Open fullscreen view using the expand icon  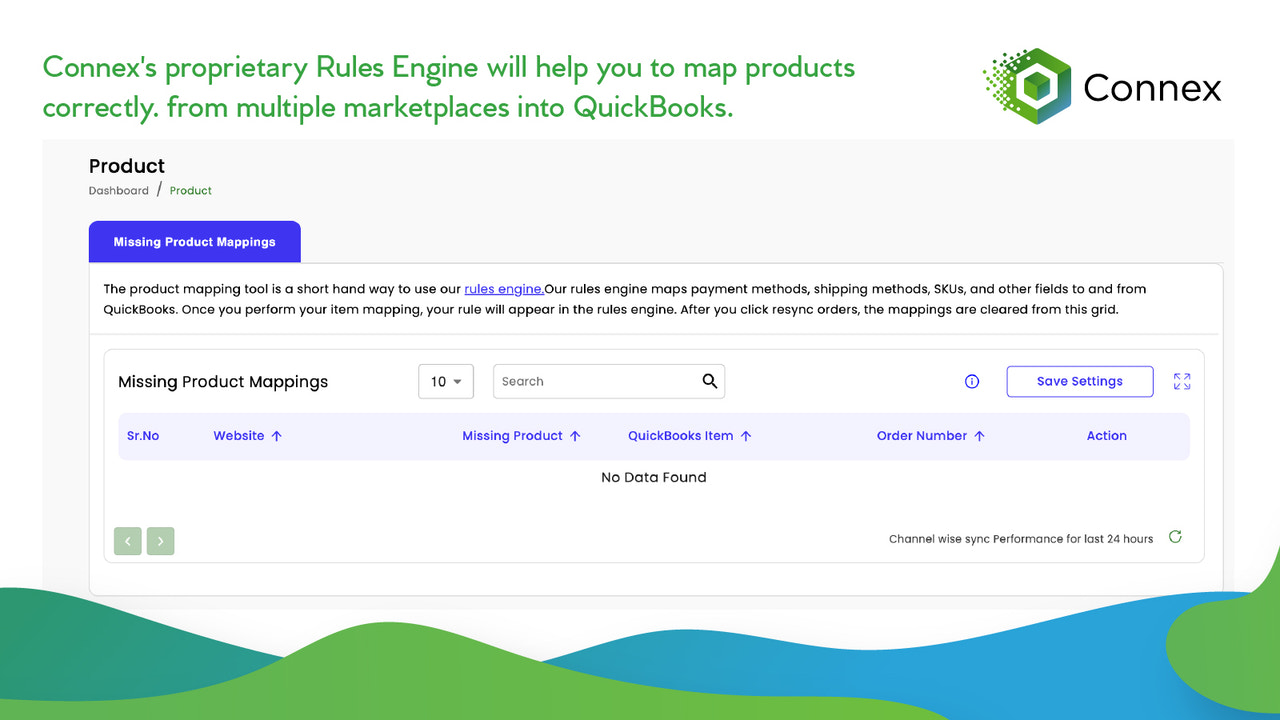click(x=1182, y=381)
